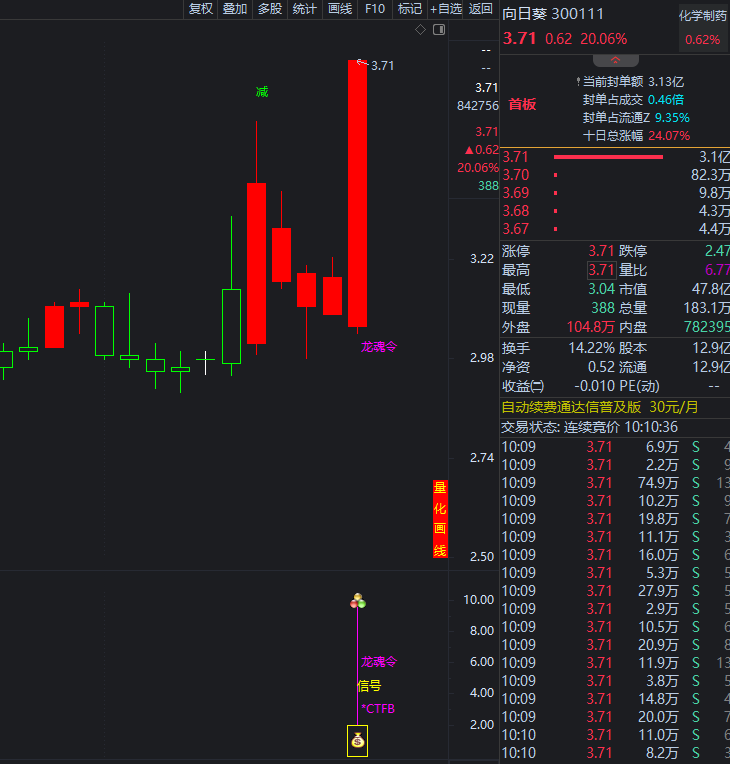Click the 返回 back button

click(480, 9)
